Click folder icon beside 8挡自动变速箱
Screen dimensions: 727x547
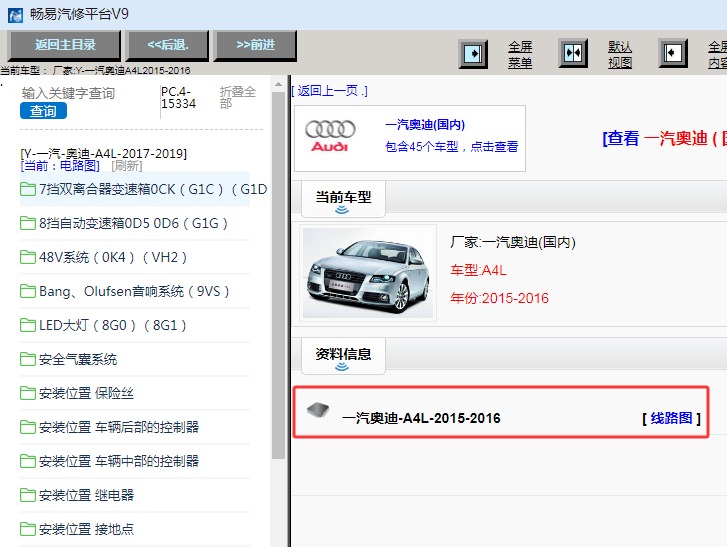[x=28, y=223]
